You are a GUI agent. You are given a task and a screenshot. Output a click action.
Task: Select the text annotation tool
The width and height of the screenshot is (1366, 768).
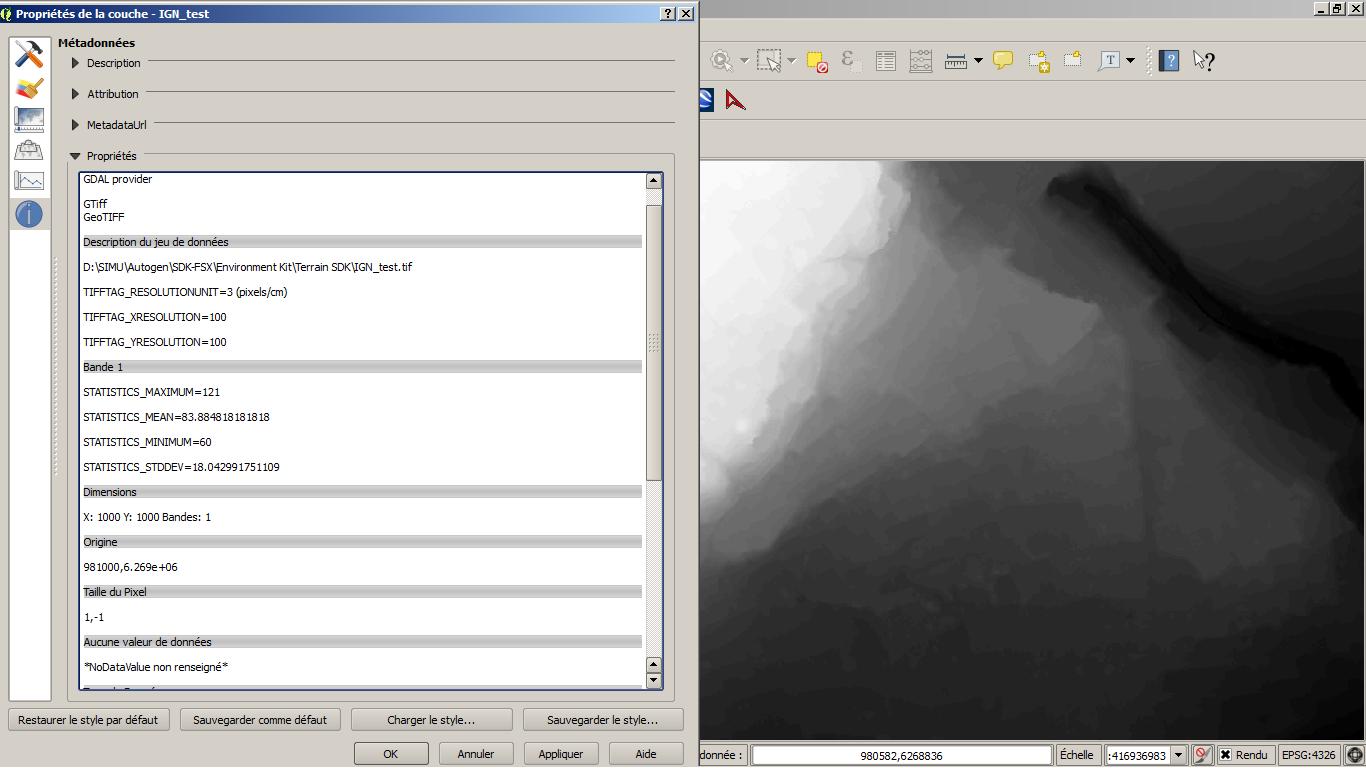(1108, 61)
